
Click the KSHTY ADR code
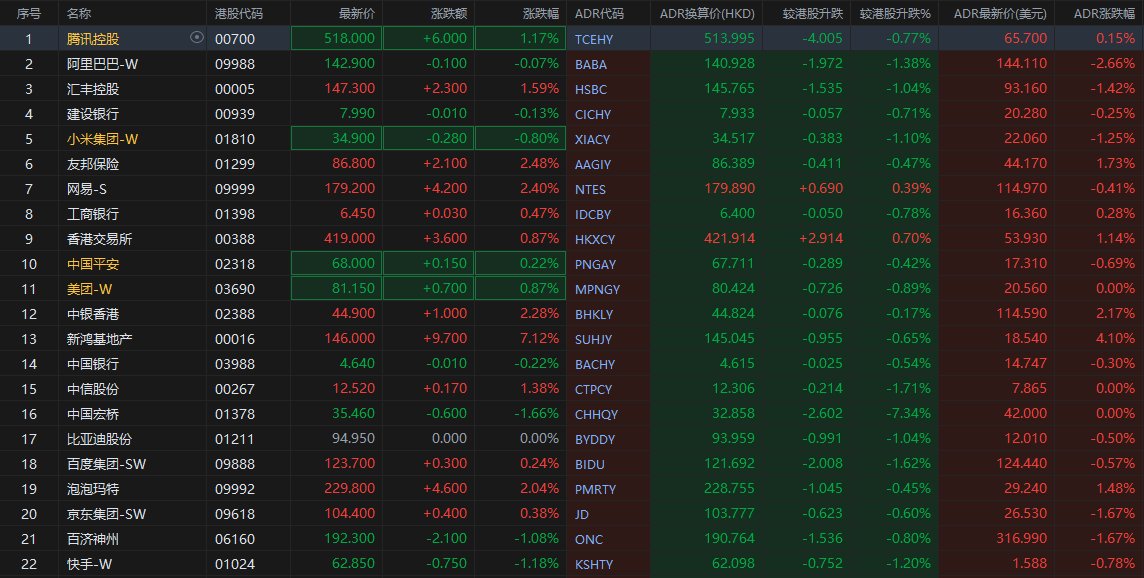(x=594, y=564)
